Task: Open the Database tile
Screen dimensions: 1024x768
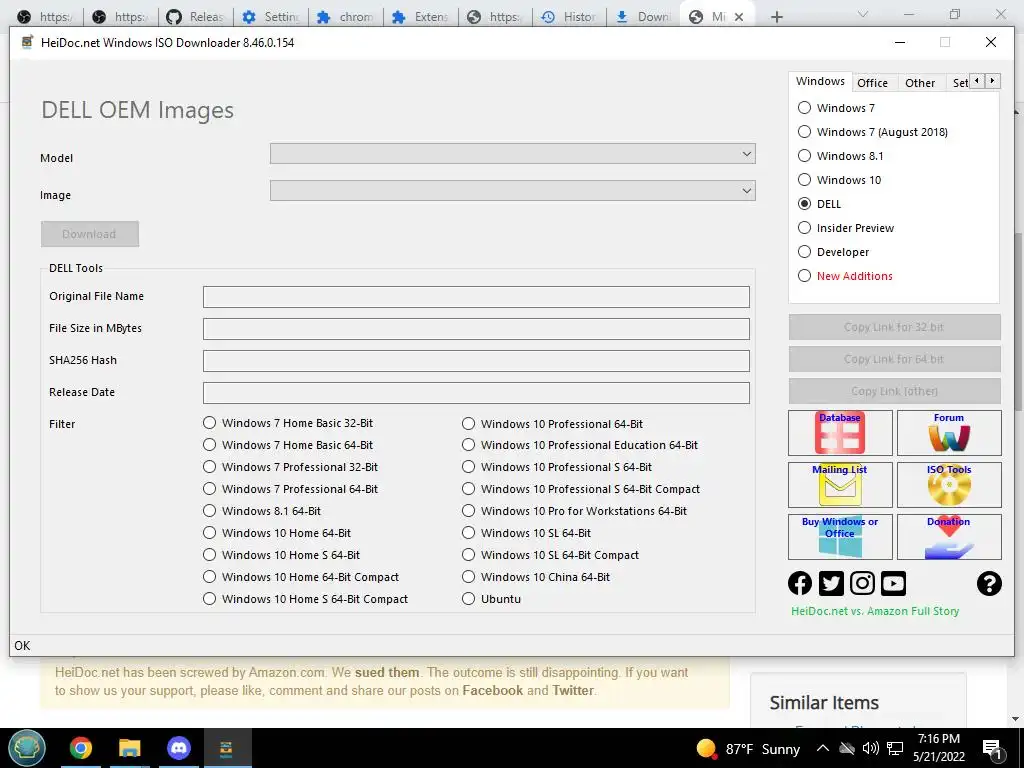Action: point(840,432)
